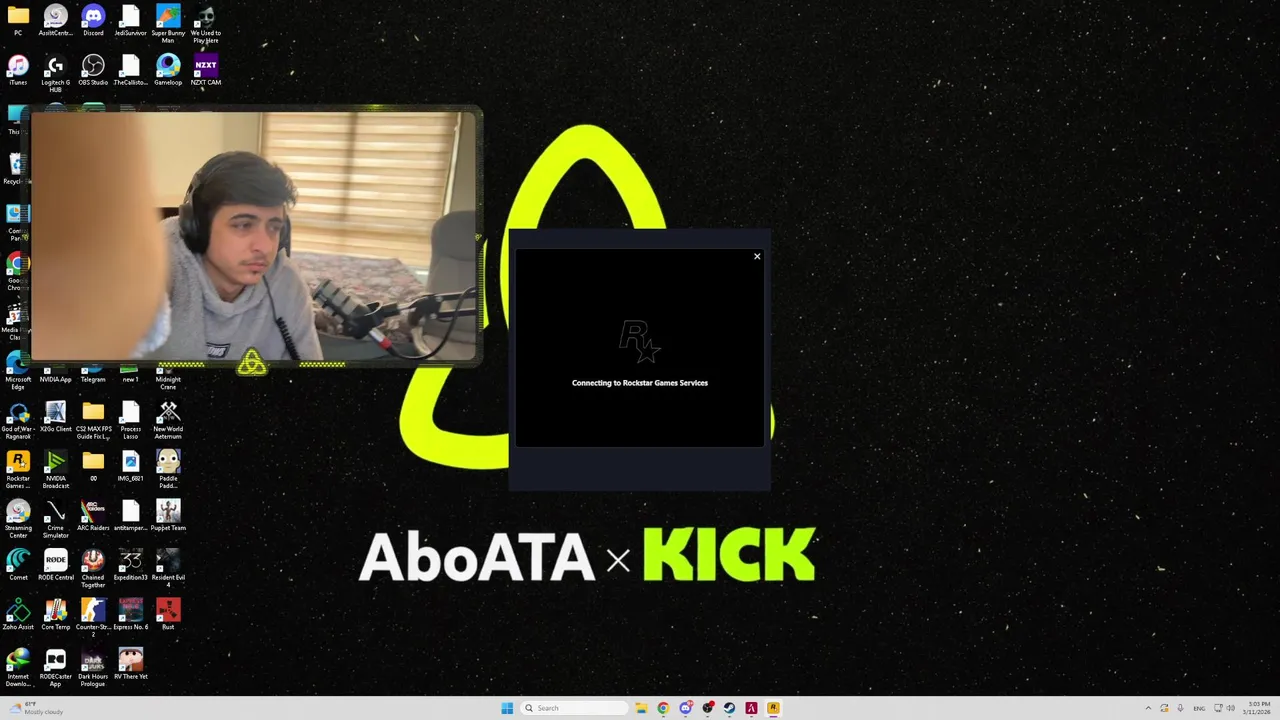Select the PC folder on desktop
This screenshot has height=720, width=1280.
click(x=18, y=21)
